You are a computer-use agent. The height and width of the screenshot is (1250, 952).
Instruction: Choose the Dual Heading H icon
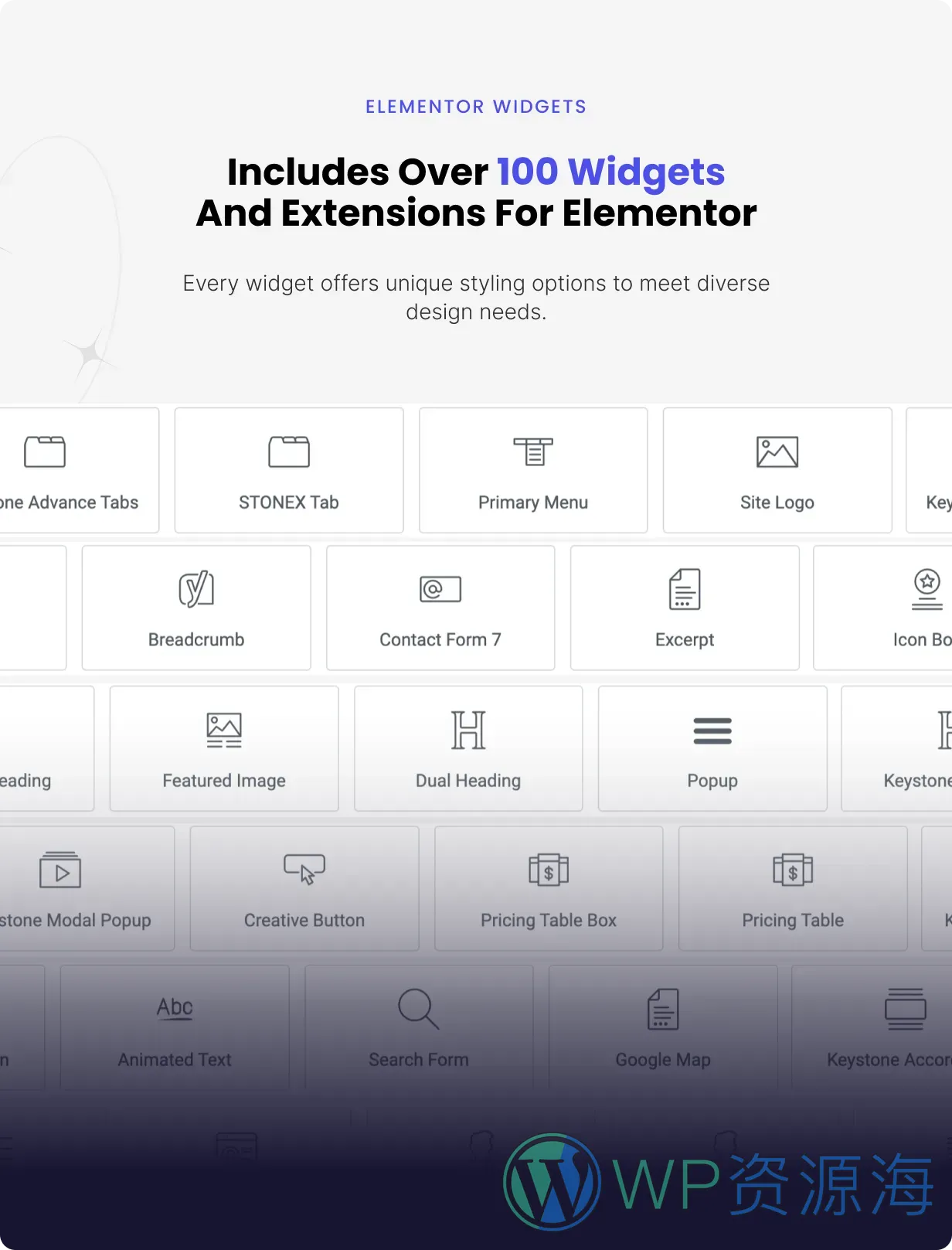468,731
